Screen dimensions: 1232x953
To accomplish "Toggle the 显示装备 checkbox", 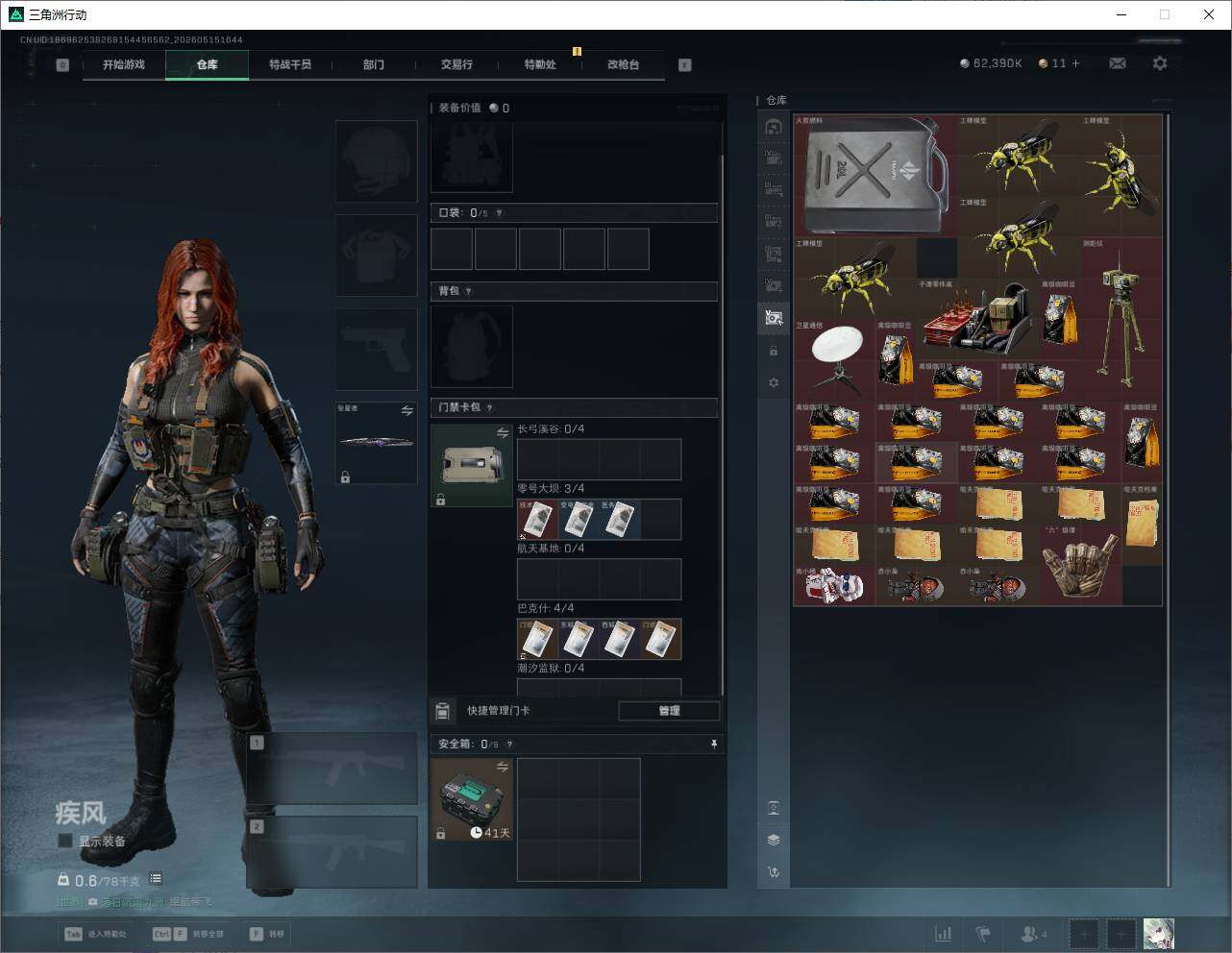I will click(65, 841).
